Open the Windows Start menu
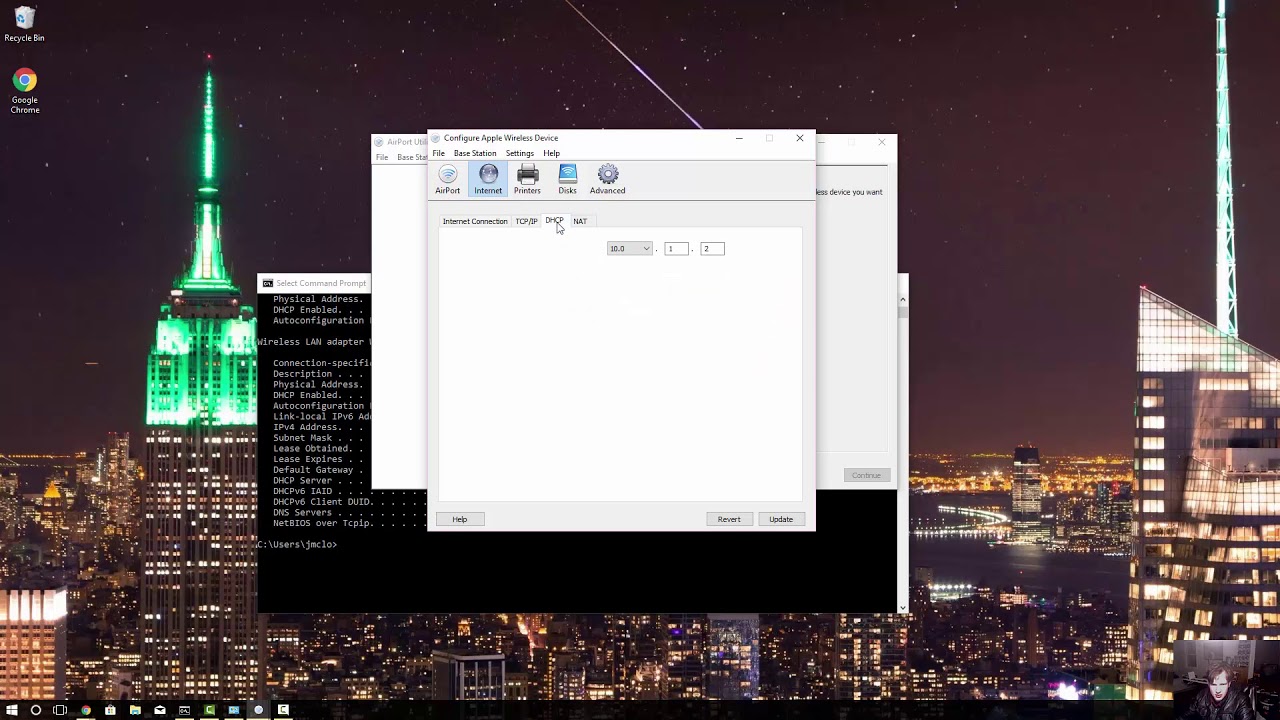Screen dimensions: 1280x720 [x=11, y=710]
